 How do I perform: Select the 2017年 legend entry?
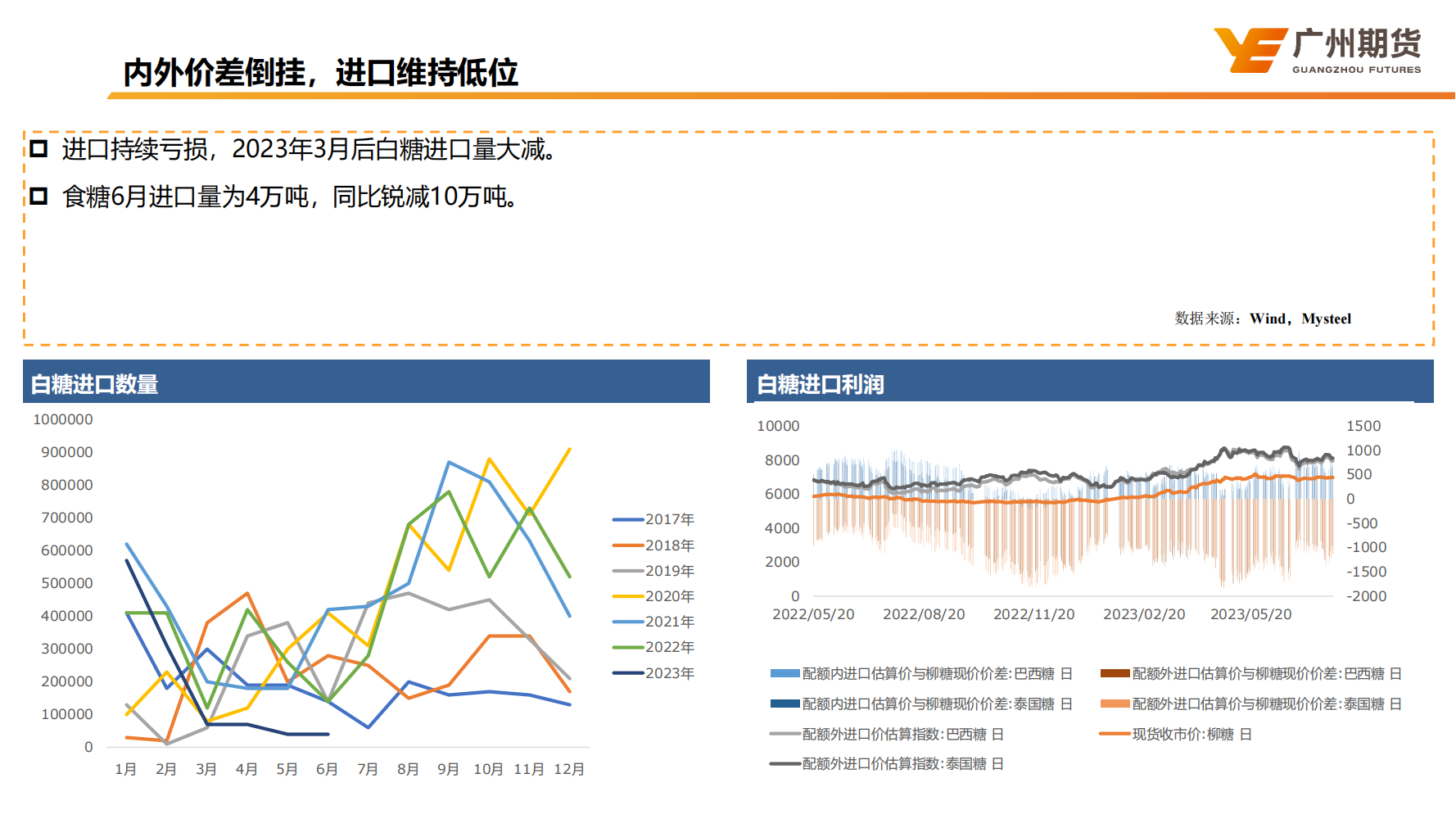pos(653,519)
